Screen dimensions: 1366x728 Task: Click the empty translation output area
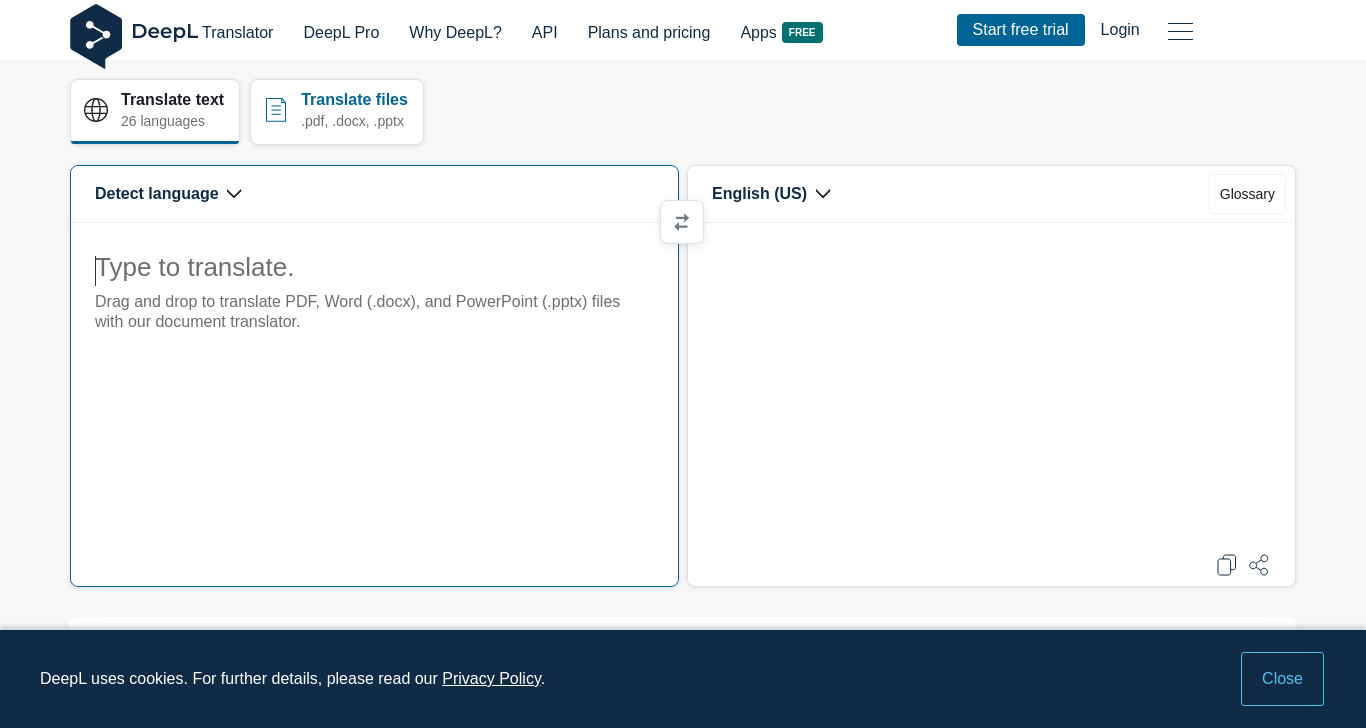pyautogui.click(x=991, y=385)
